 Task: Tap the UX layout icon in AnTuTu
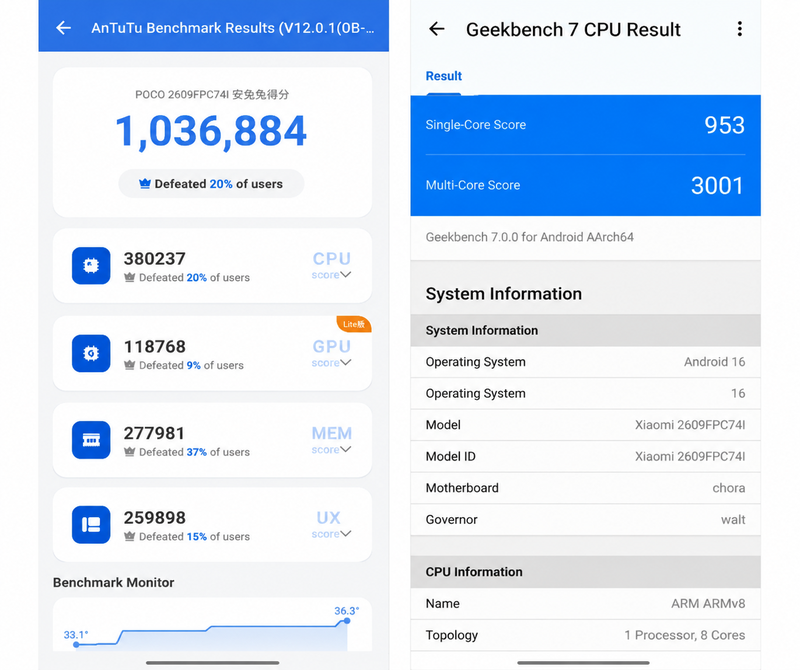tap(91, 524)
